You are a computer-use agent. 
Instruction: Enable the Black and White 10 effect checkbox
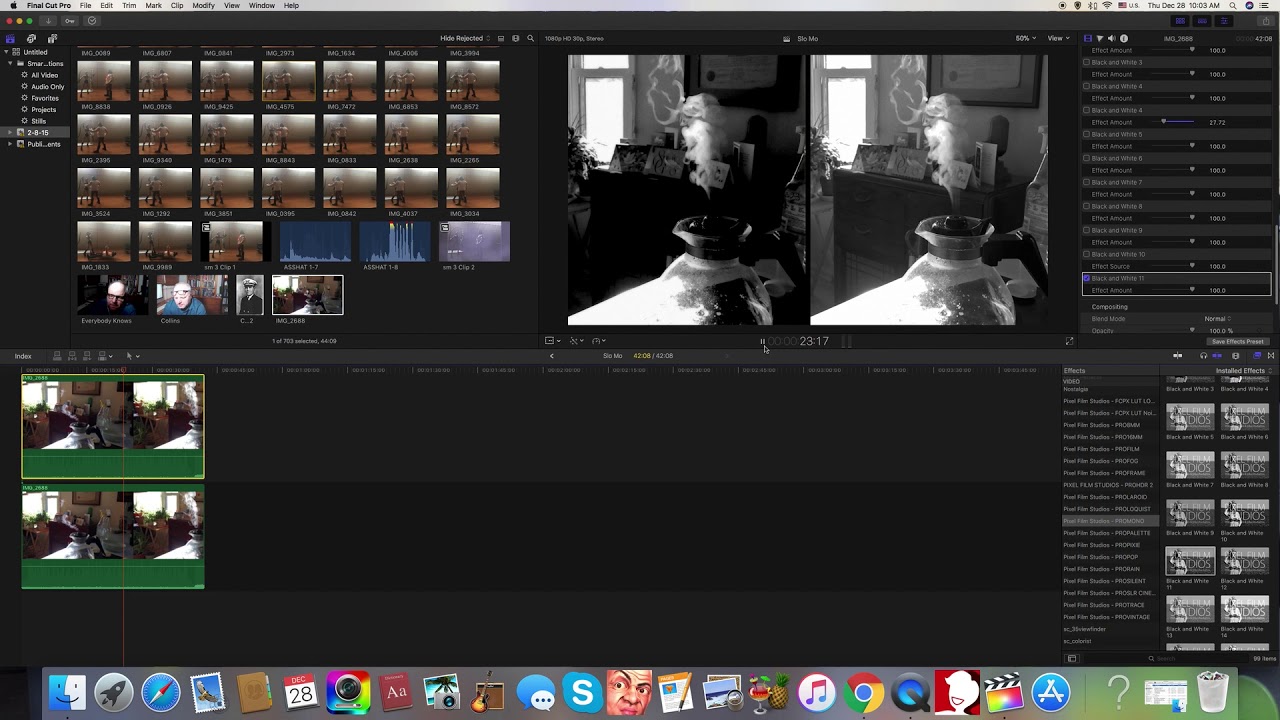pyautogui.click(x=1087, y=255)
